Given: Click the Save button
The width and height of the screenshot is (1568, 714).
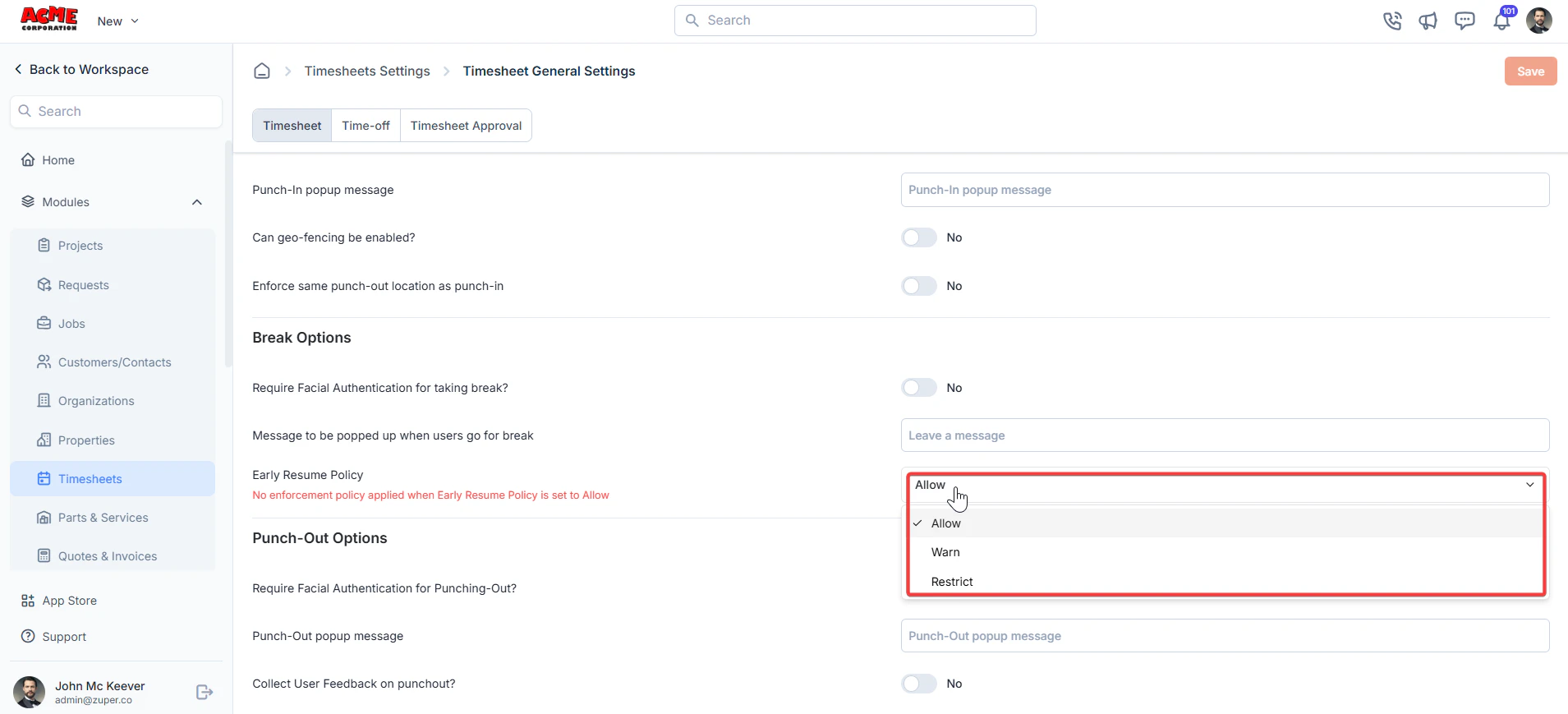Looking at the screenshot, I should [1530, 71].
